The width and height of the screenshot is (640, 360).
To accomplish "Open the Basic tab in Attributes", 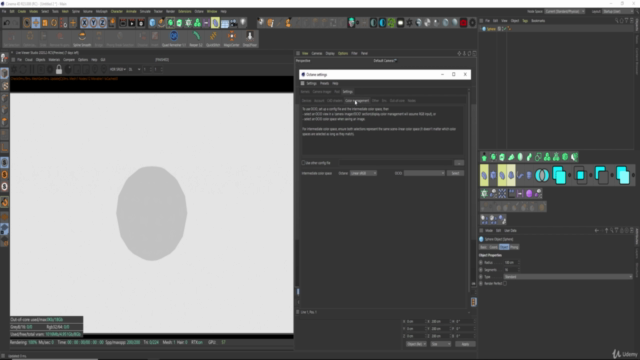I will click(483, 247).
